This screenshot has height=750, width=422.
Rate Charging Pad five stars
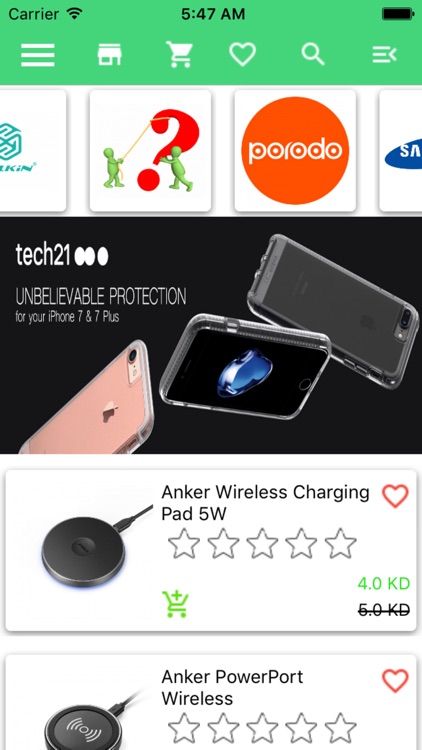pos(340,543)
